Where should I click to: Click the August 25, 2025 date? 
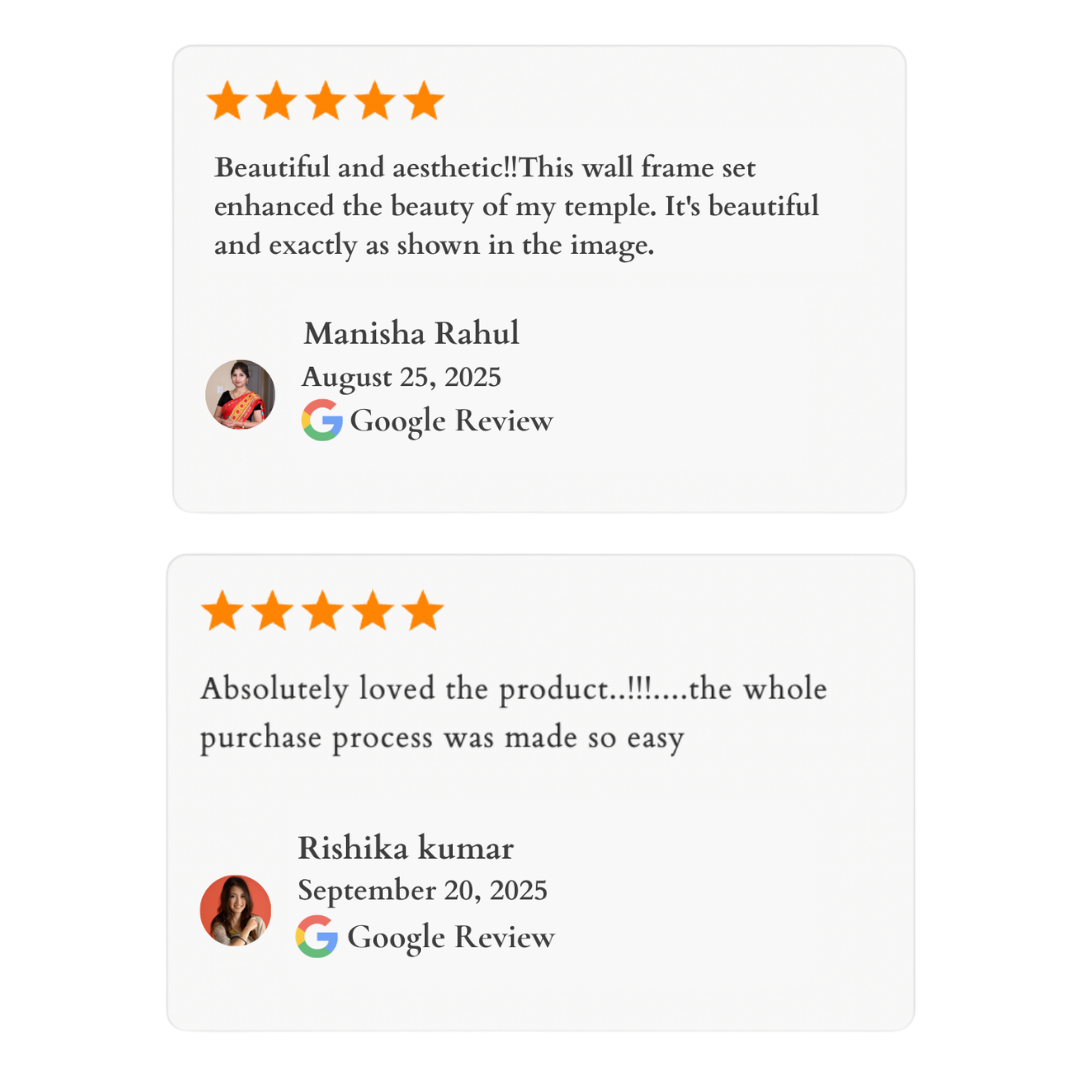pyautogui.click(x=401, y=378)
